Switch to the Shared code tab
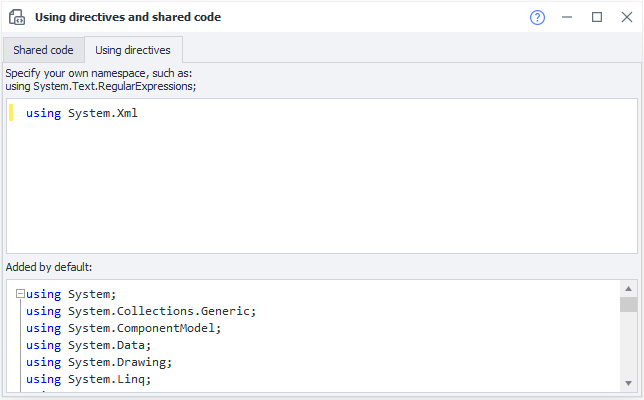Viewport: 644px width, 400px height. click(x=43, y=50)
